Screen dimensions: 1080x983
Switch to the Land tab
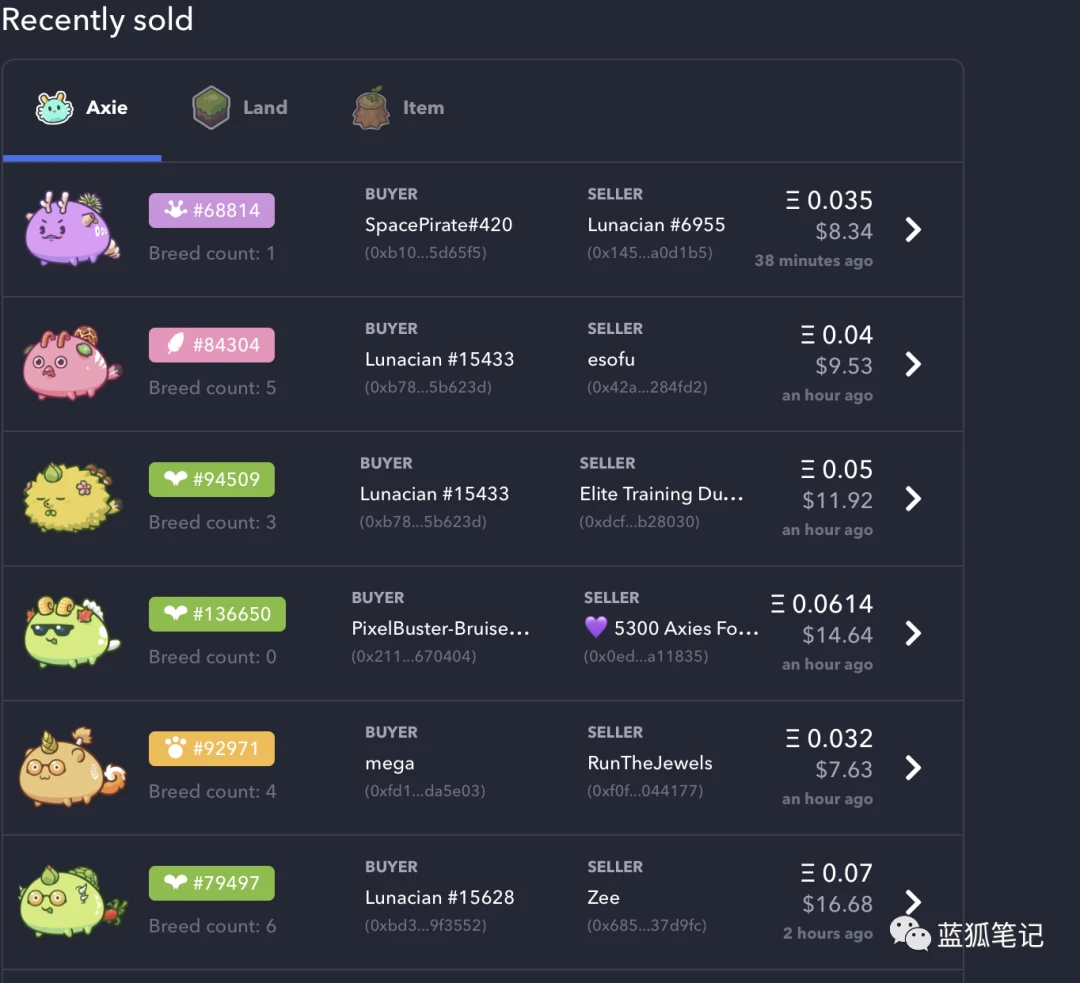tap(240, 107)
